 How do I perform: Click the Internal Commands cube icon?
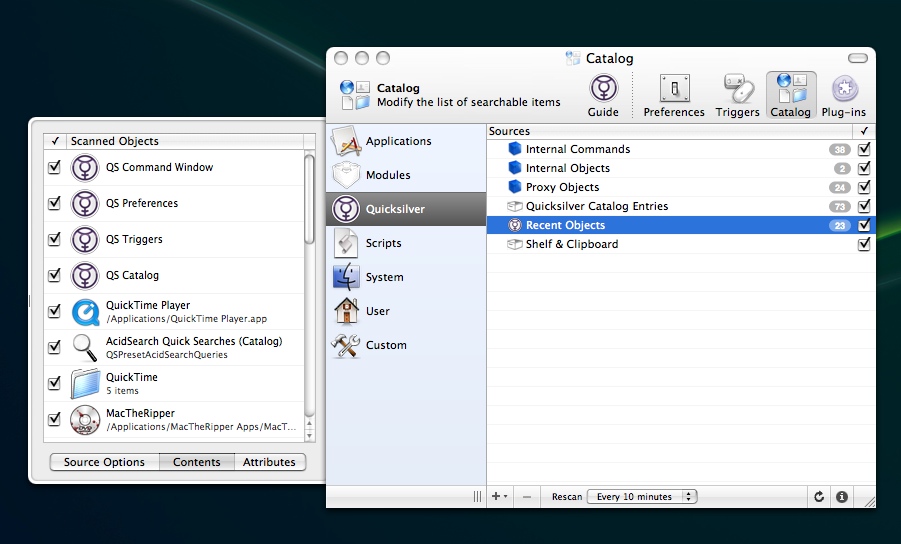[515, 149]
